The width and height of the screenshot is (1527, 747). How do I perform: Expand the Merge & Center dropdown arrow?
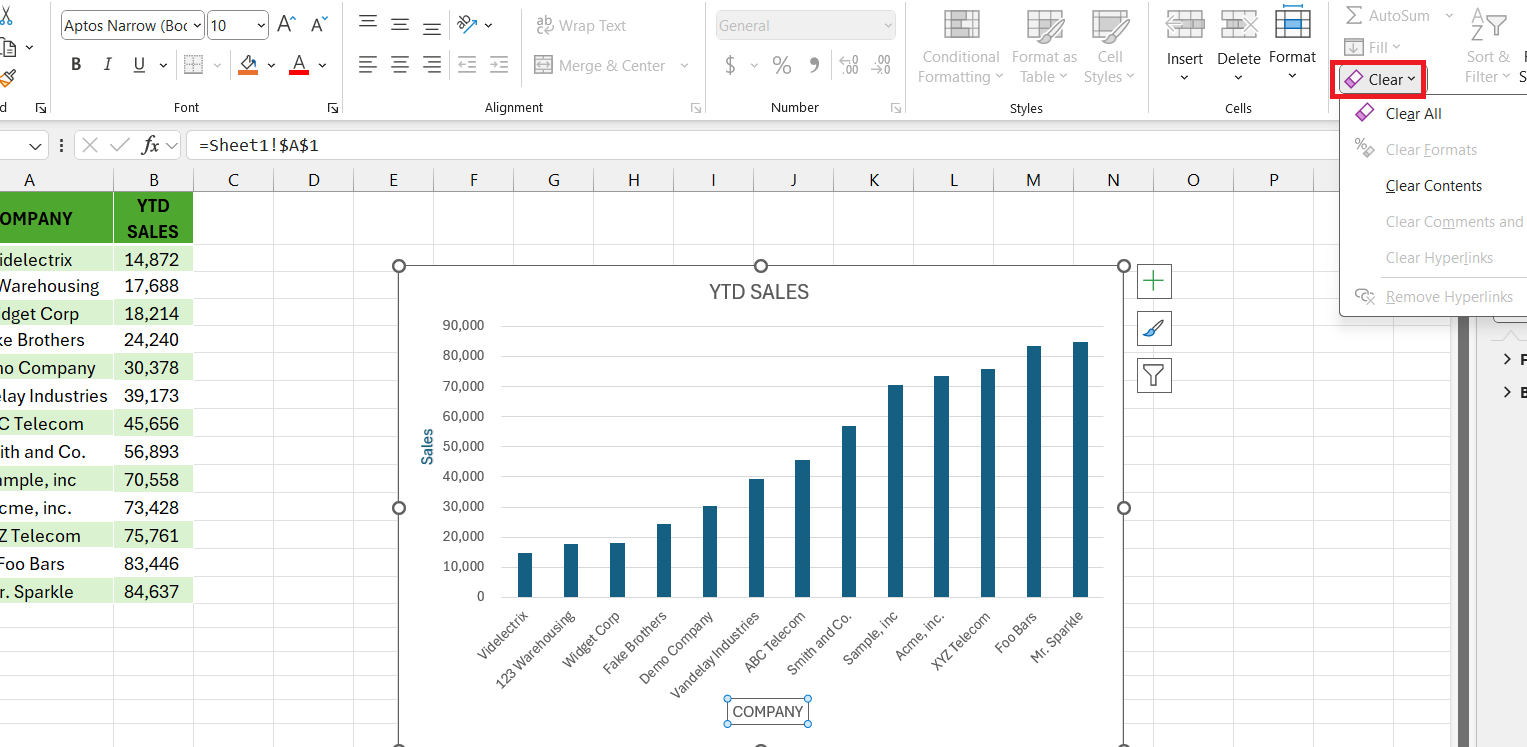coord(684,65)
